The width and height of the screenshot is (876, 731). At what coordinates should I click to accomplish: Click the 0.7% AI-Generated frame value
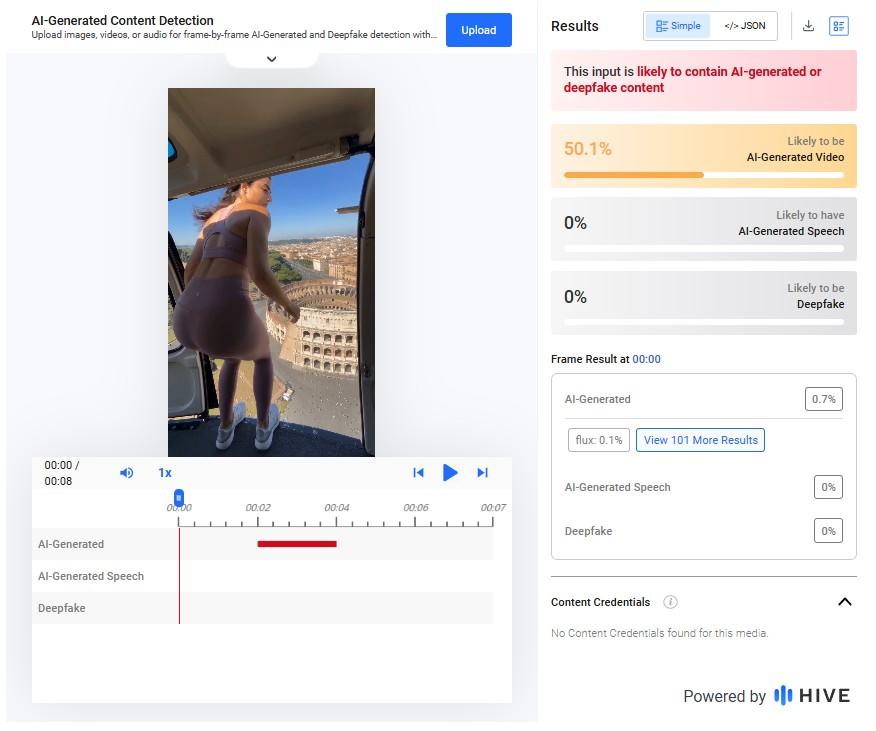coord(823,399)
